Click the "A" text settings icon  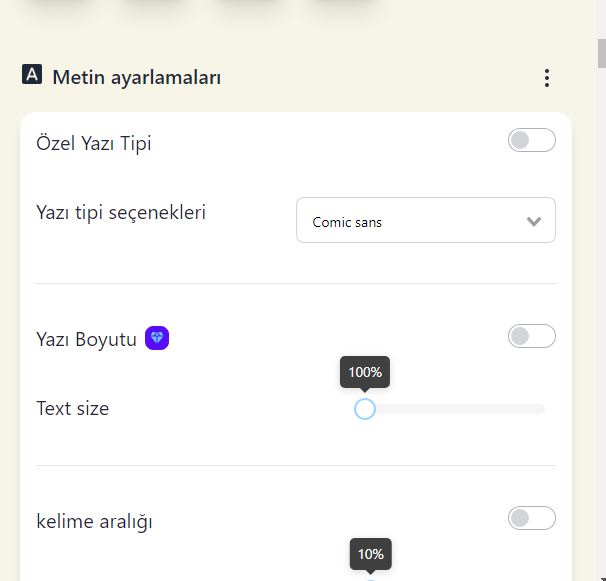point(32,74)
